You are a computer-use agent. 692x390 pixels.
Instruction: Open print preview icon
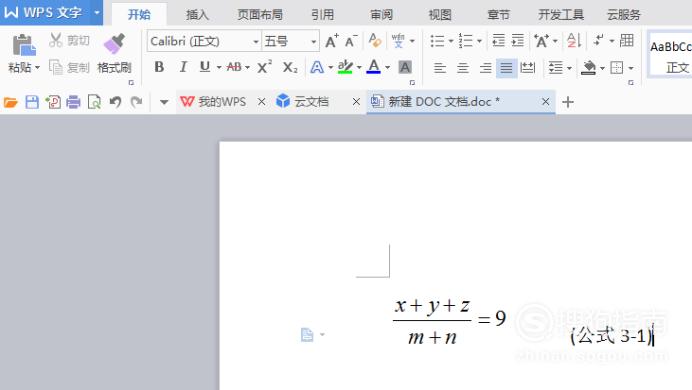(x=94, y=102)
